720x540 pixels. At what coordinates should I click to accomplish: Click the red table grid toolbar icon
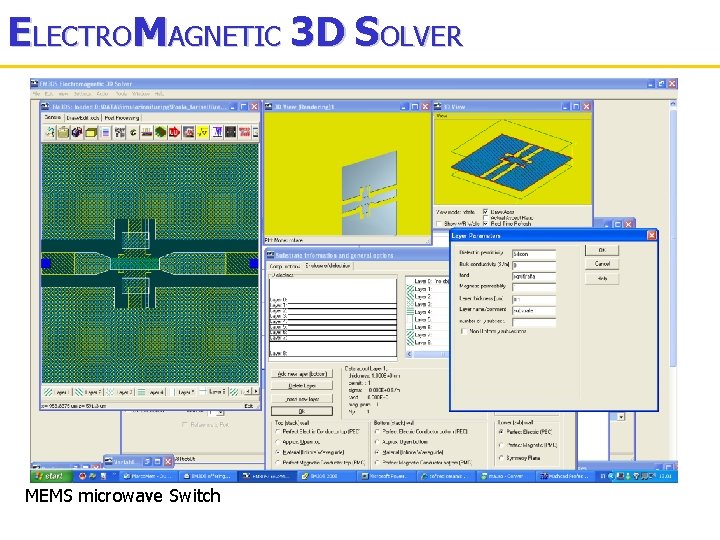[244, 133]
